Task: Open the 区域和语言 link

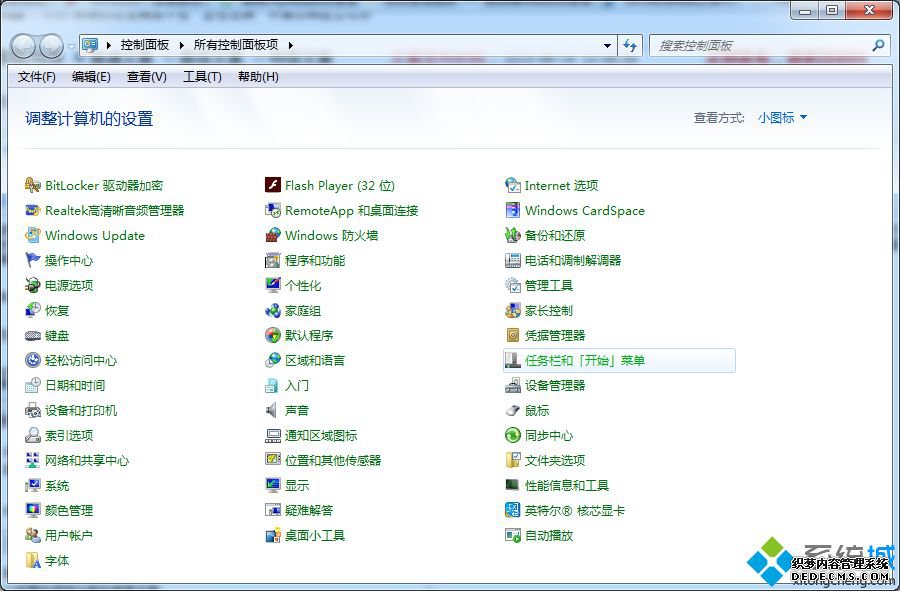Action: [315, 360]
